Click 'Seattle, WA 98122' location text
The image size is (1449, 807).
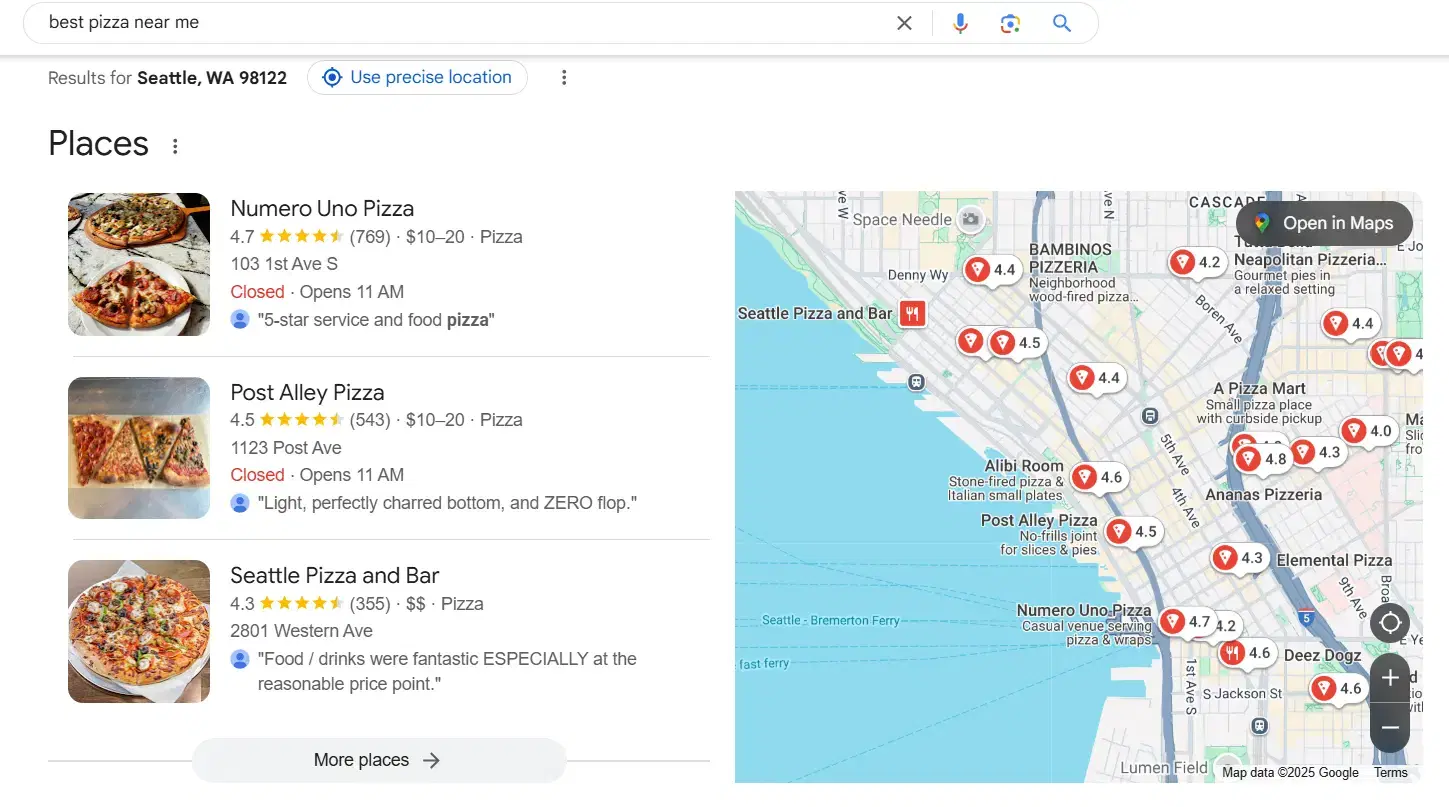tap(212, 78)
